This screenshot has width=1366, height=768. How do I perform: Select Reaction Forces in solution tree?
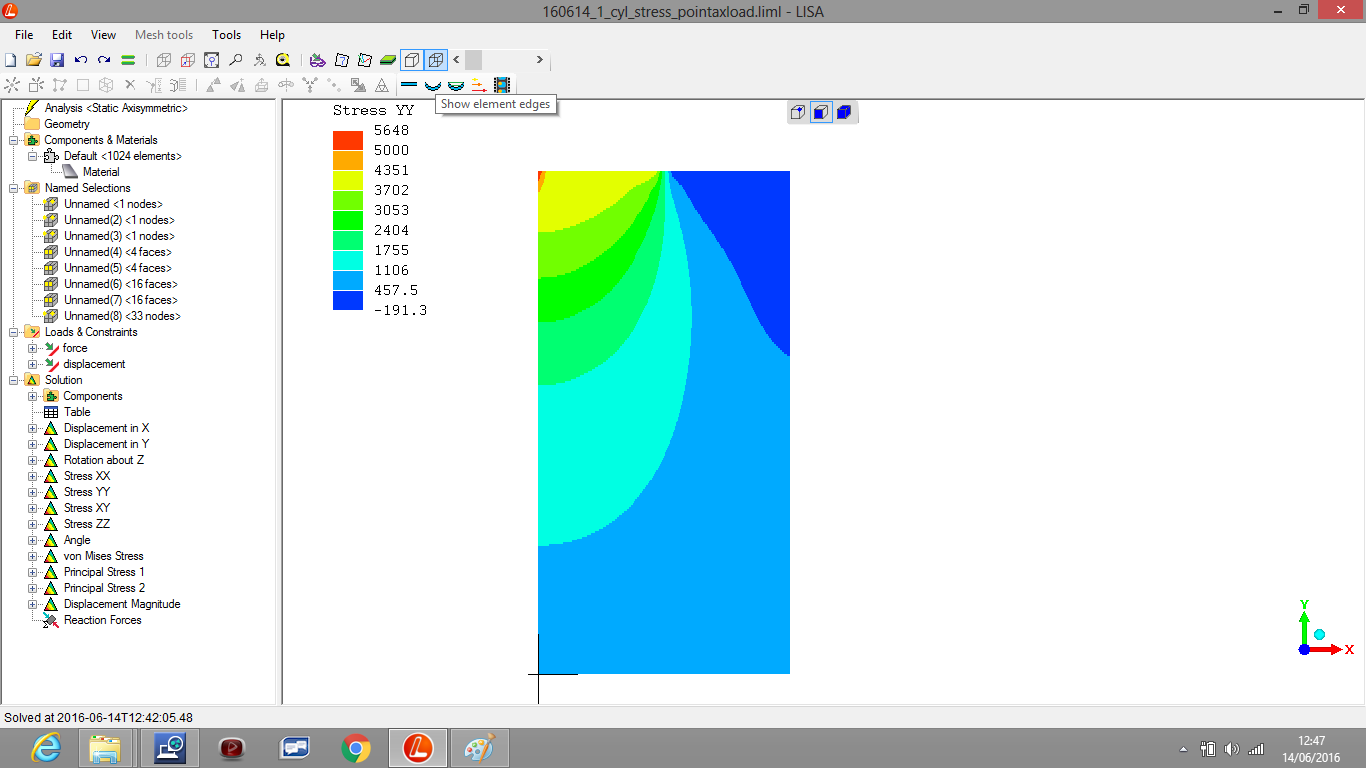[x=102, y=620]
